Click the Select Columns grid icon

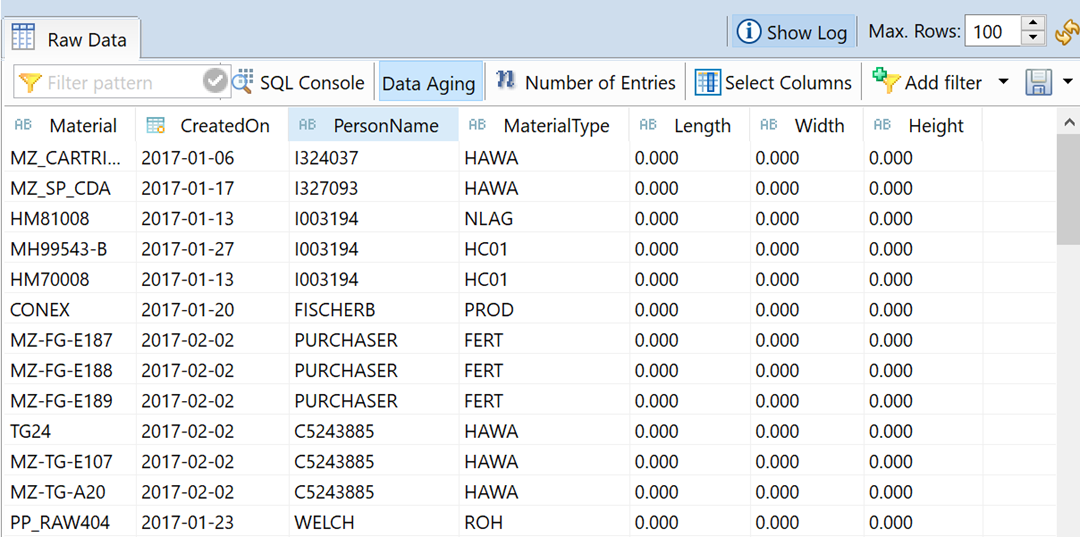click(x=707, y=83)
